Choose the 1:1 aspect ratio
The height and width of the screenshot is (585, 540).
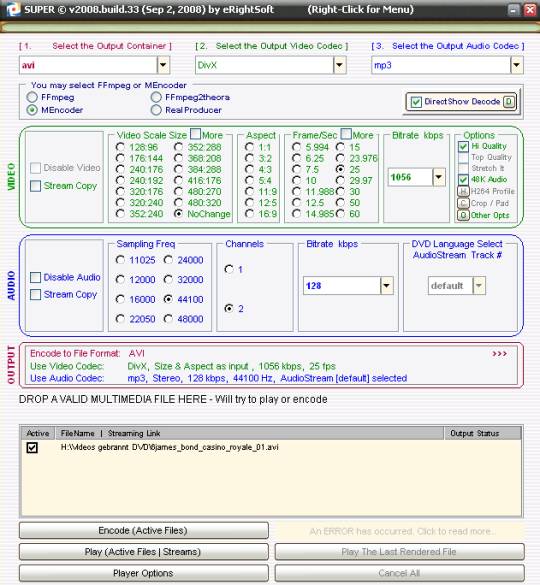click(249, 147)
